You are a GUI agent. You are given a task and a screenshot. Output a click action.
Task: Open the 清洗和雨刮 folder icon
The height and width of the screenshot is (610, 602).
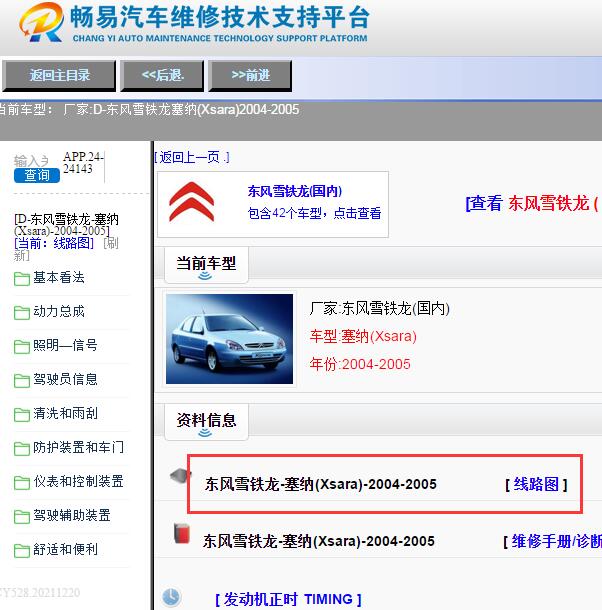[x=21, y=415]
